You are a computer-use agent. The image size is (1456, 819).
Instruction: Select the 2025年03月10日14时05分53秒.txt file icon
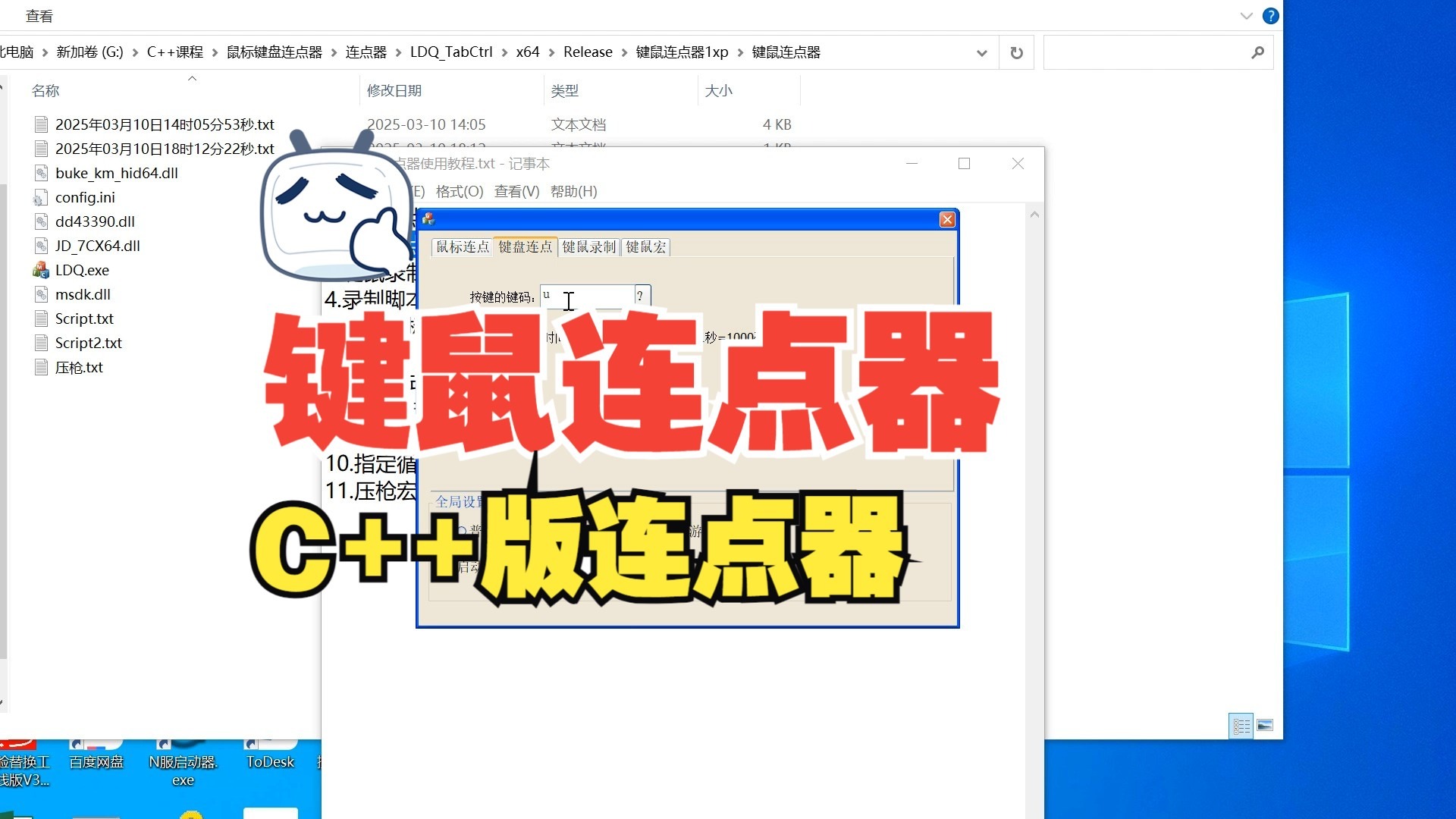42,124
